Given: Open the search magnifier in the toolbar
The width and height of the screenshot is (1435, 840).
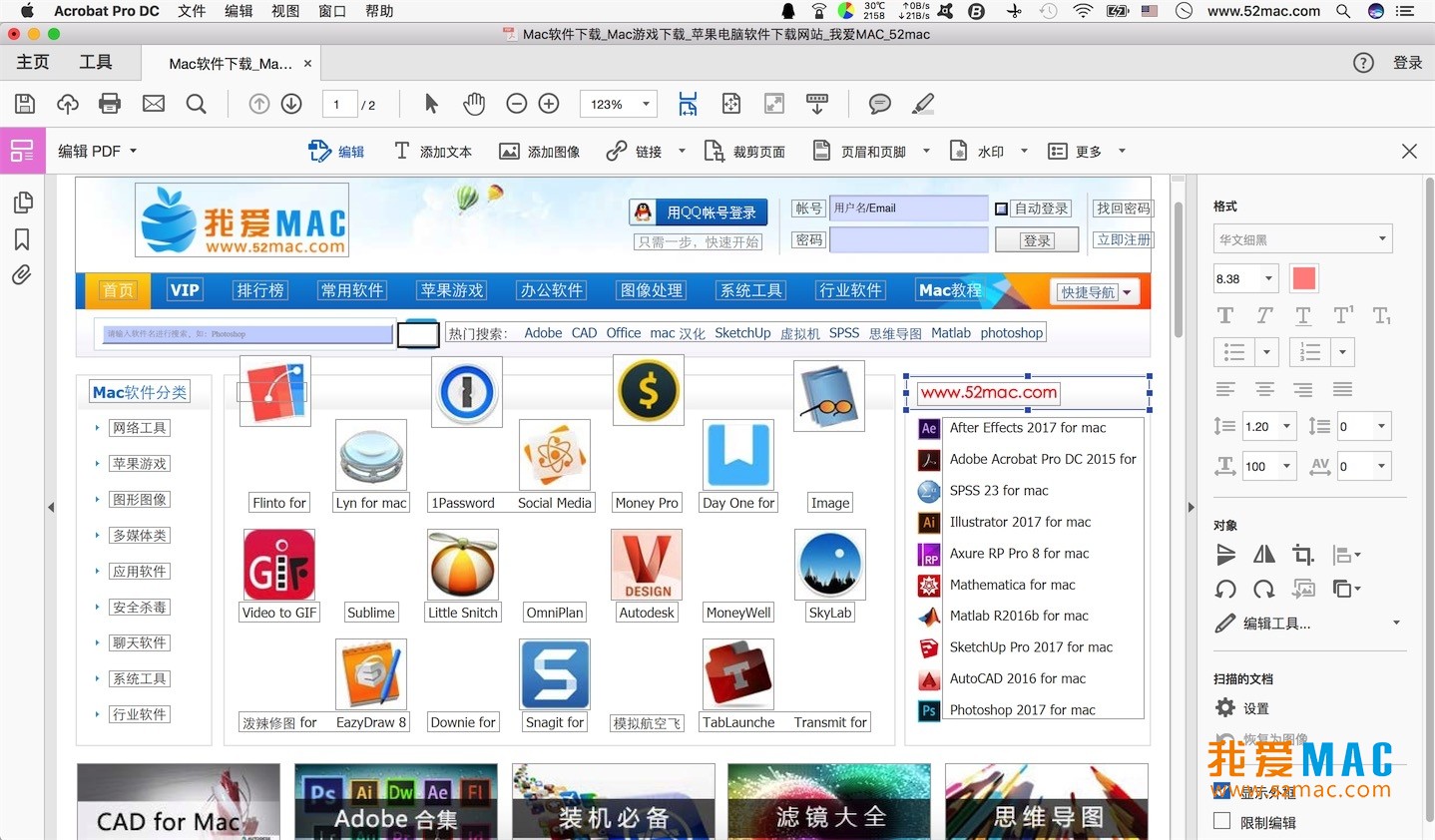Looking at the screenshot, I should (197, 104).
